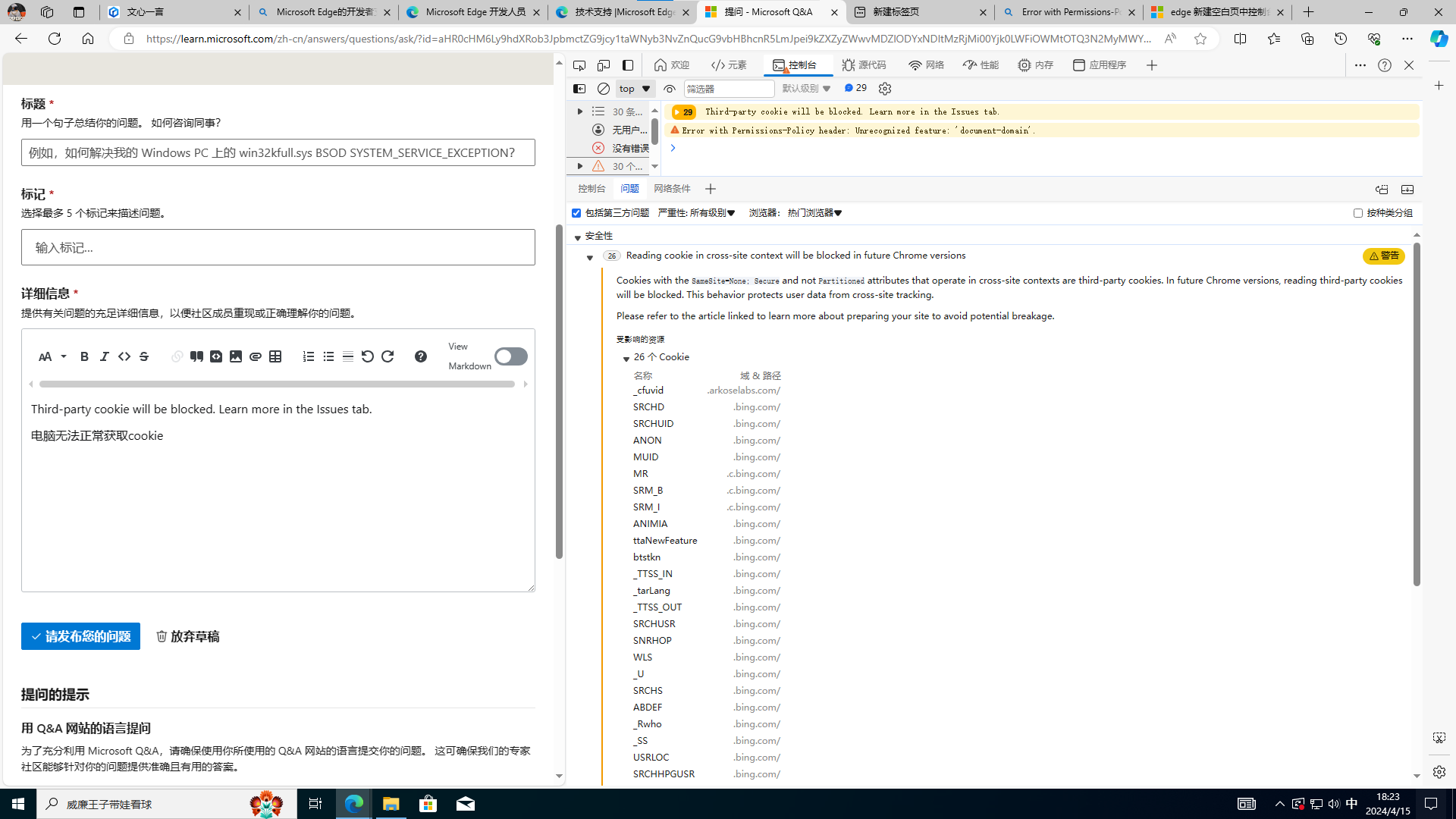Open the Mail app from the taskbar
The width and height of the screenshot is (1456, 819).
click(466, 804)
